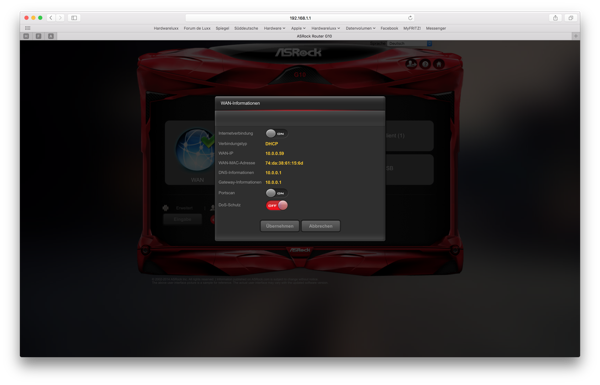Click the second pinned tab icon
This screenshot has width=600, height=385.
coord(39,36)
